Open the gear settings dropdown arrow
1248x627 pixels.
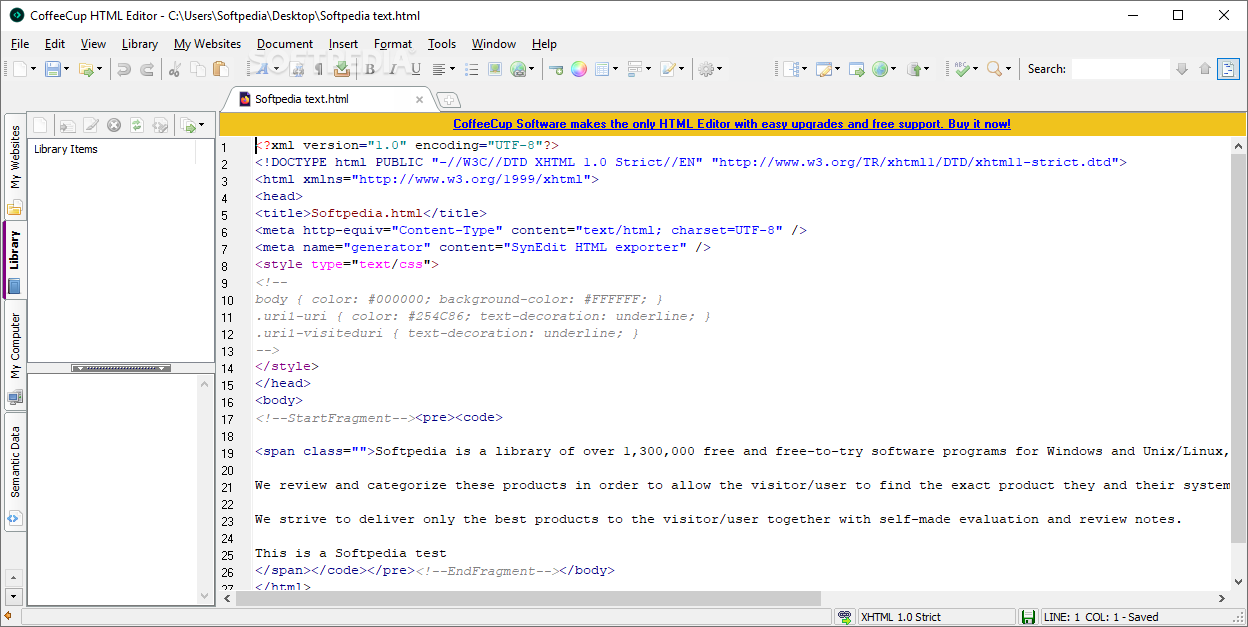coord(719,69)
